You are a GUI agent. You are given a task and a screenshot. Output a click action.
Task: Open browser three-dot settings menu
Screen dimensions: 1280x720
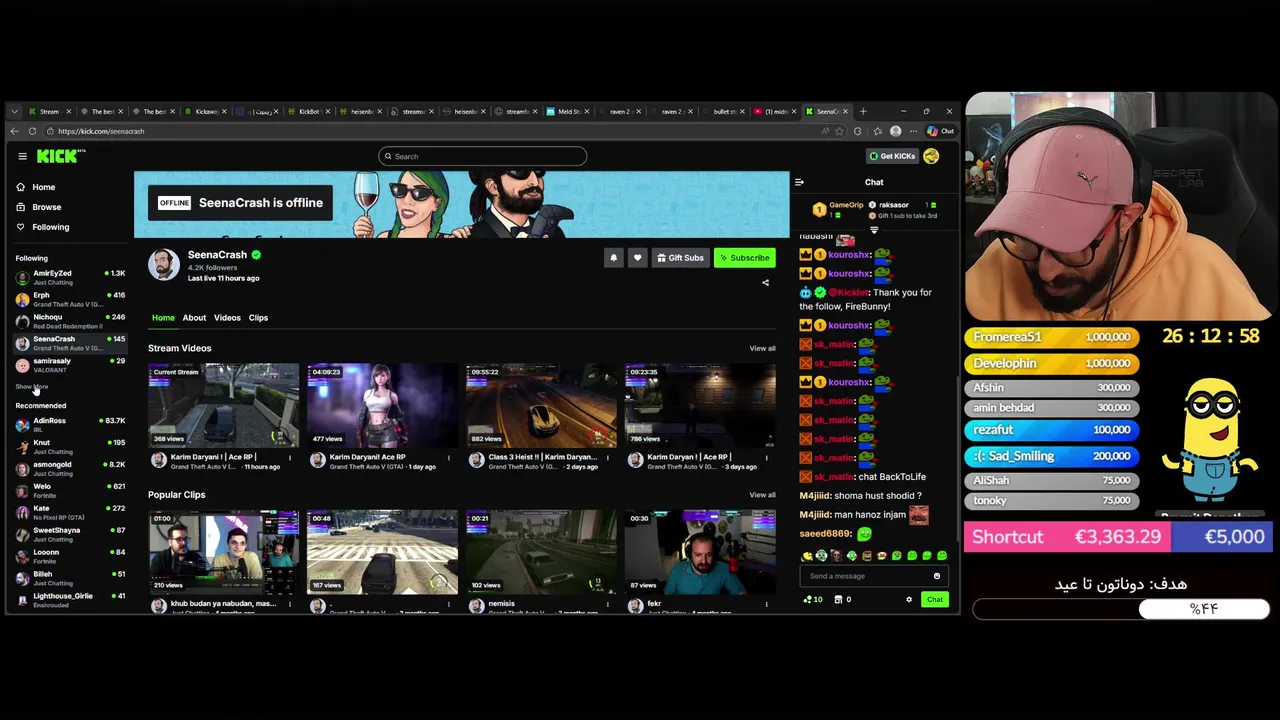coord(913,131)
